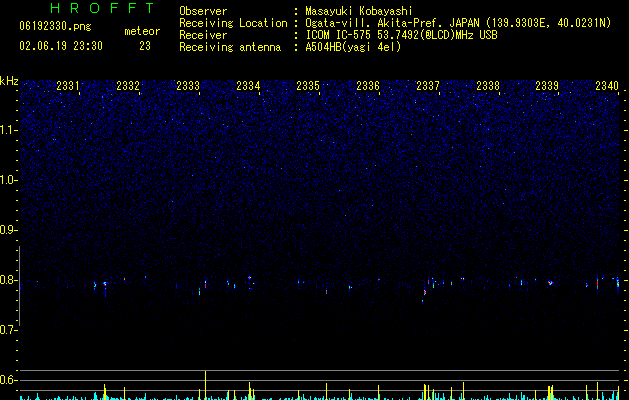Click the Receiver label
The height and width of the screenshot is (400, 629).
203,35
